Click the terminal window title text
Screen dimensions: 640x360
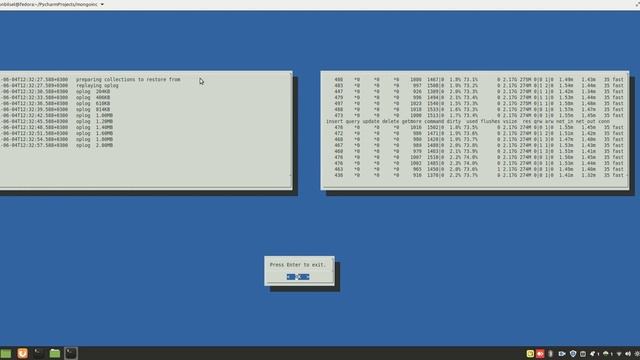[x=49, y=4]
